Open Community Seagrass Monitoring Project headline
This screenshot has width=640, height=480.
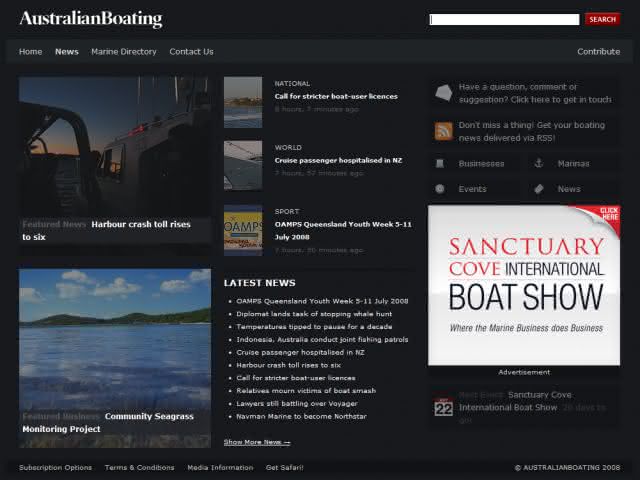click(108, 422)
